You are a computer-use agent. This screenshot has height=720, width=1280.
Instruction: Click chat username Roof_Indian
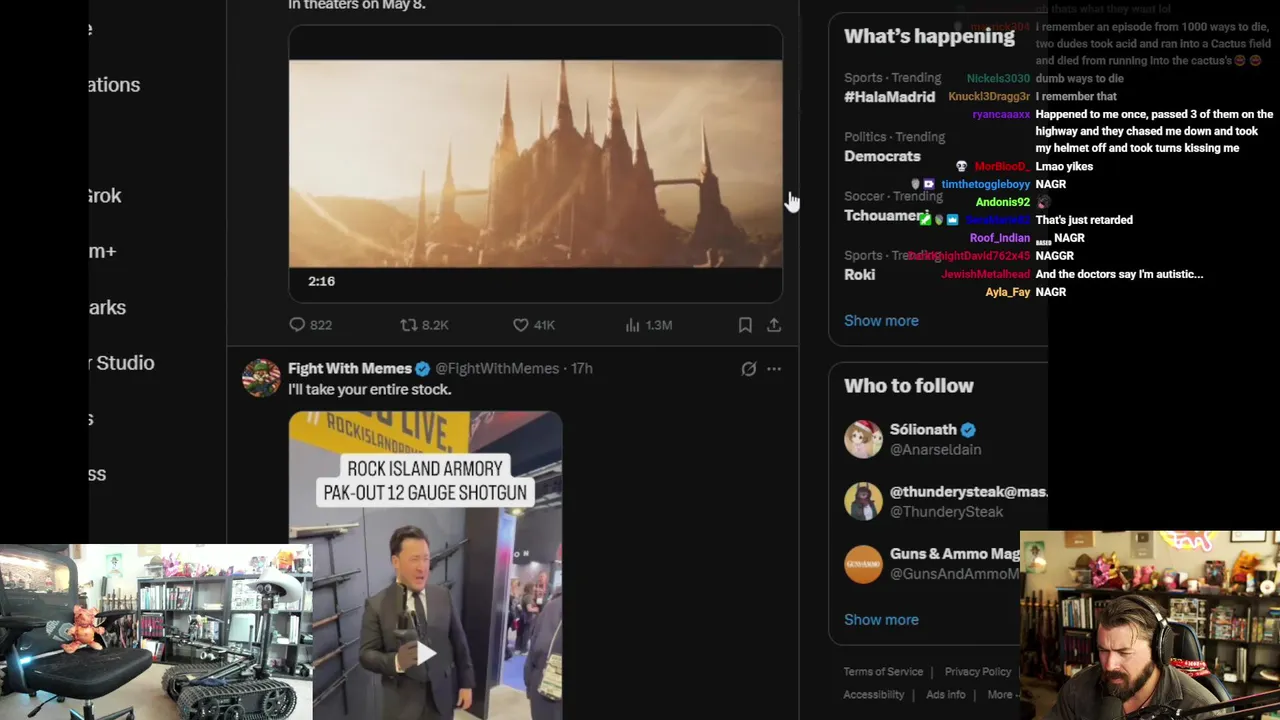tap(1000, 238)
